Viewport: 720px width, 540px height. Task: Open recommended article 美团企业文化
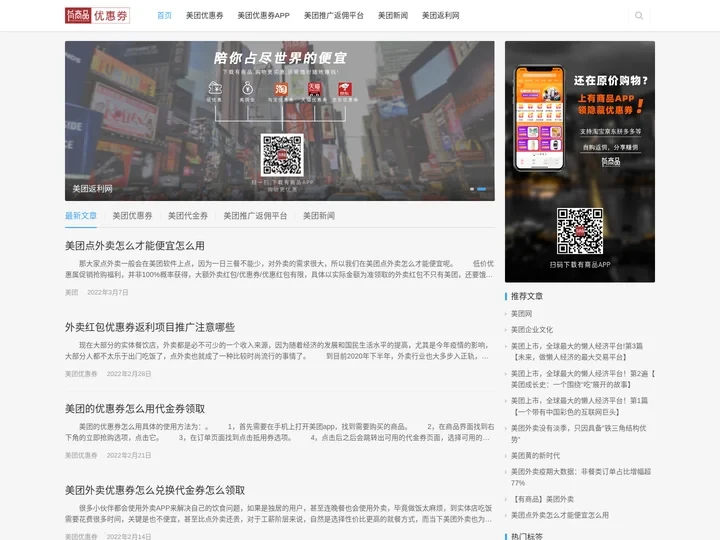532,330
